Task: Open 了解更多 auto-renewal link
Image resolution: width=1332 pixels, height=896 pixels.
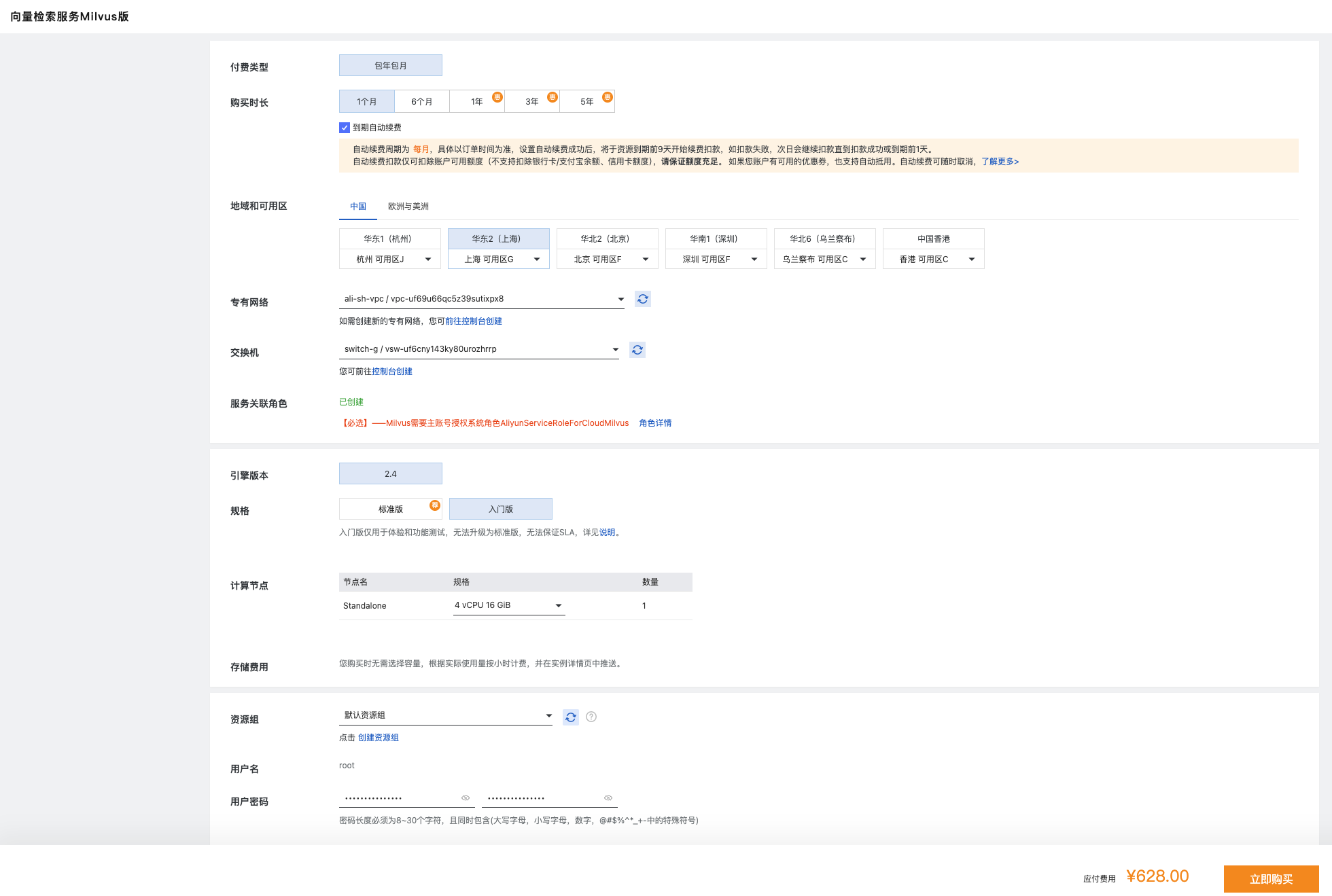Action: click(x=1000, y=162)
